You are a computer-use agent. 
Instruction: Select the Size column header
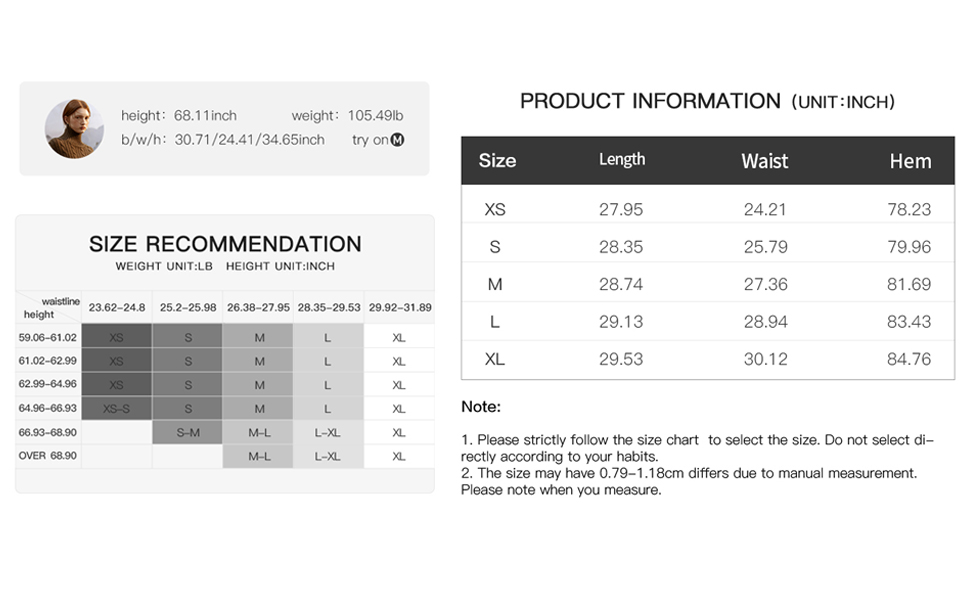(497, 161)
